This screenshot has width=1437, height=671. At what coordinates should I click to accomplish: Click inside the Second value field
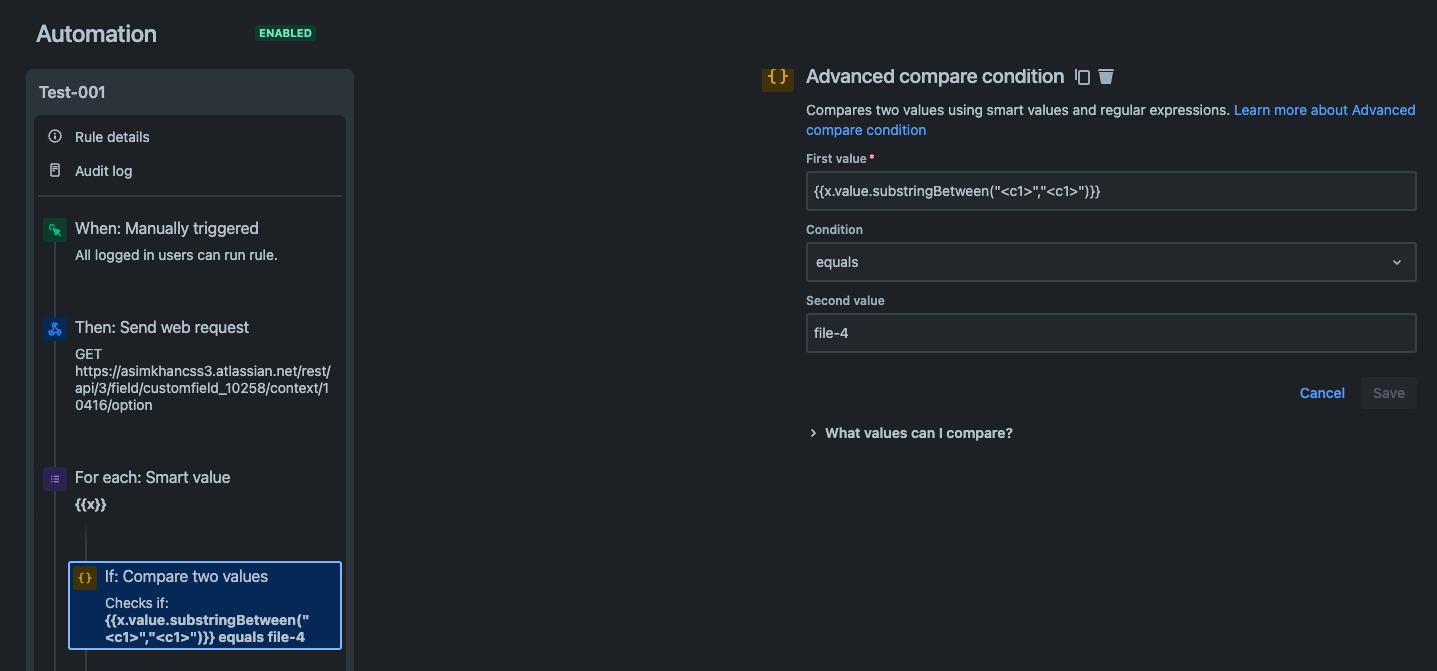1110,332
